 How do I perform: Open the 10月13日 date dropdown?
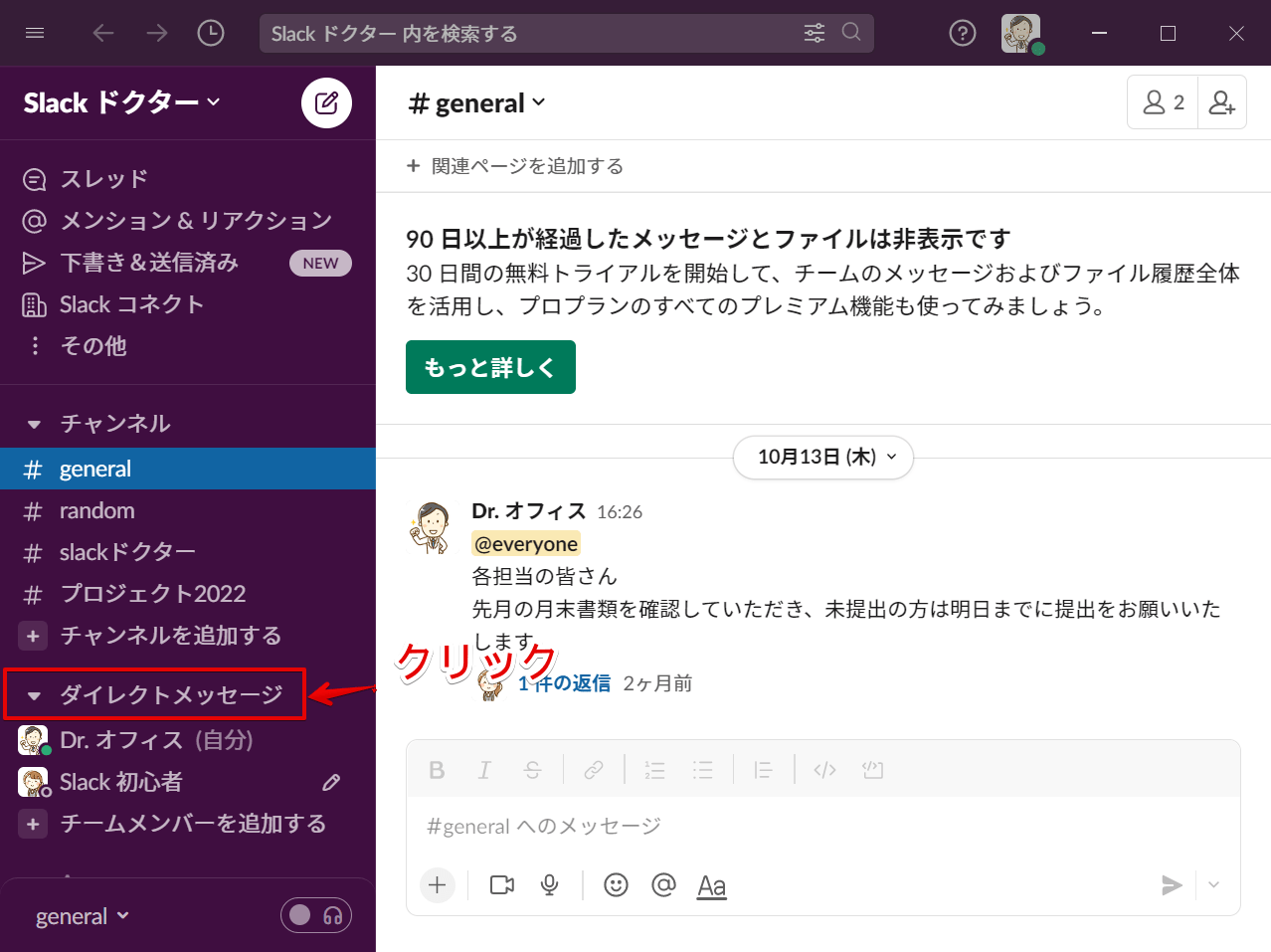(x=822, y=458)
